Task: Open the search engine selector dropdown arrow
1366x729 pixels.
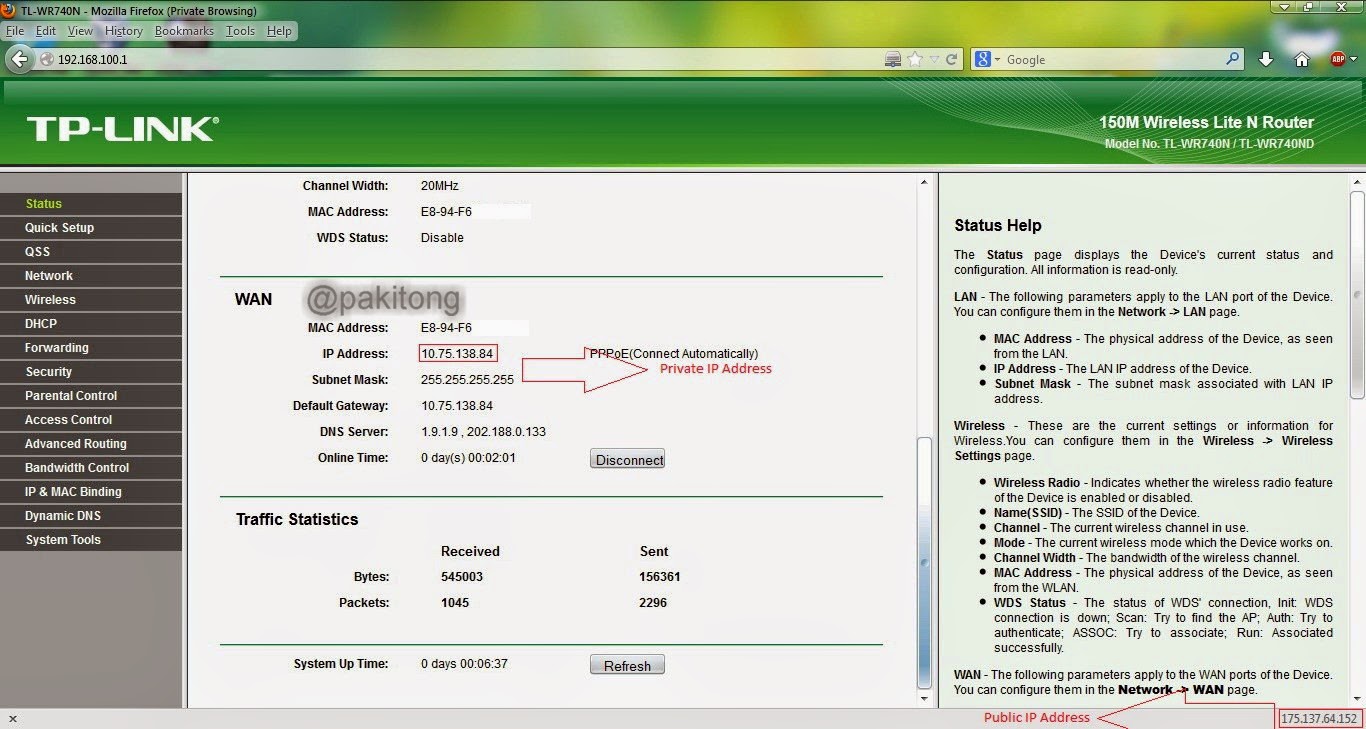Action: pyautogui.click(x=997, y=60)
